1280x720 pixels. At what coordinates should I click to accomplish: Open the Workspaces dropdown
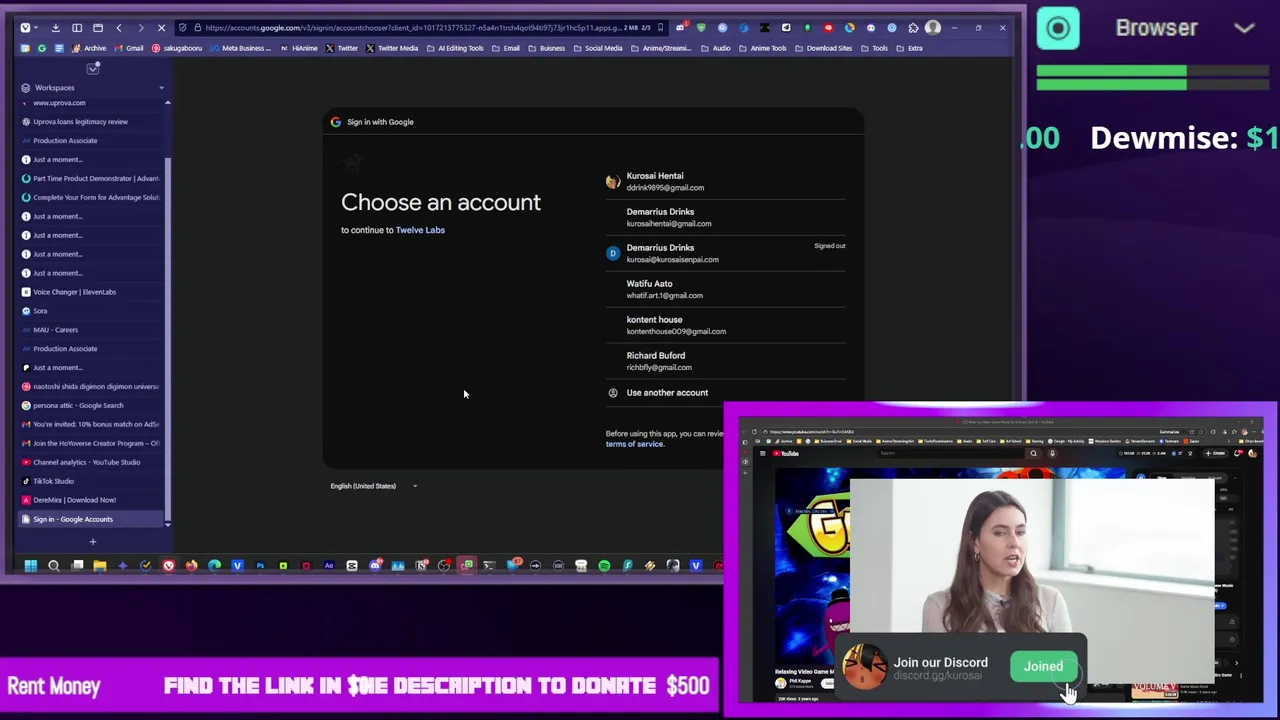click(x=92, y=88)
